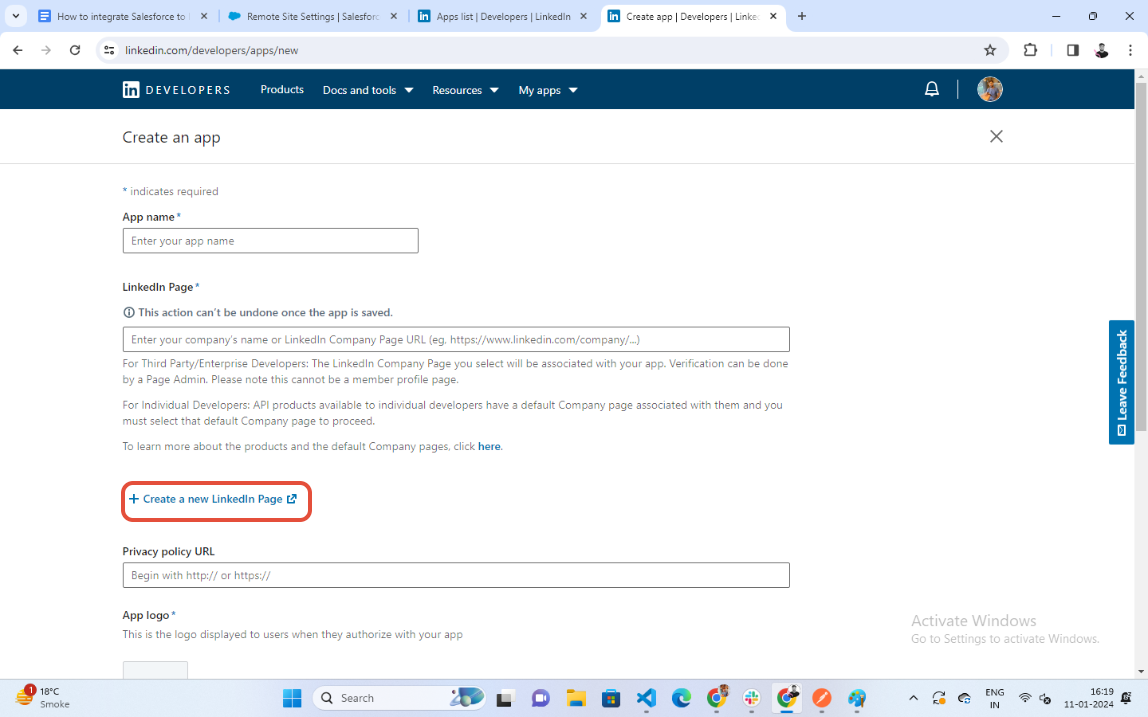Open Microsoft Store from taskbar
Image resolution: width=1148 pixels, height=717 pixels.
(611, 698)
